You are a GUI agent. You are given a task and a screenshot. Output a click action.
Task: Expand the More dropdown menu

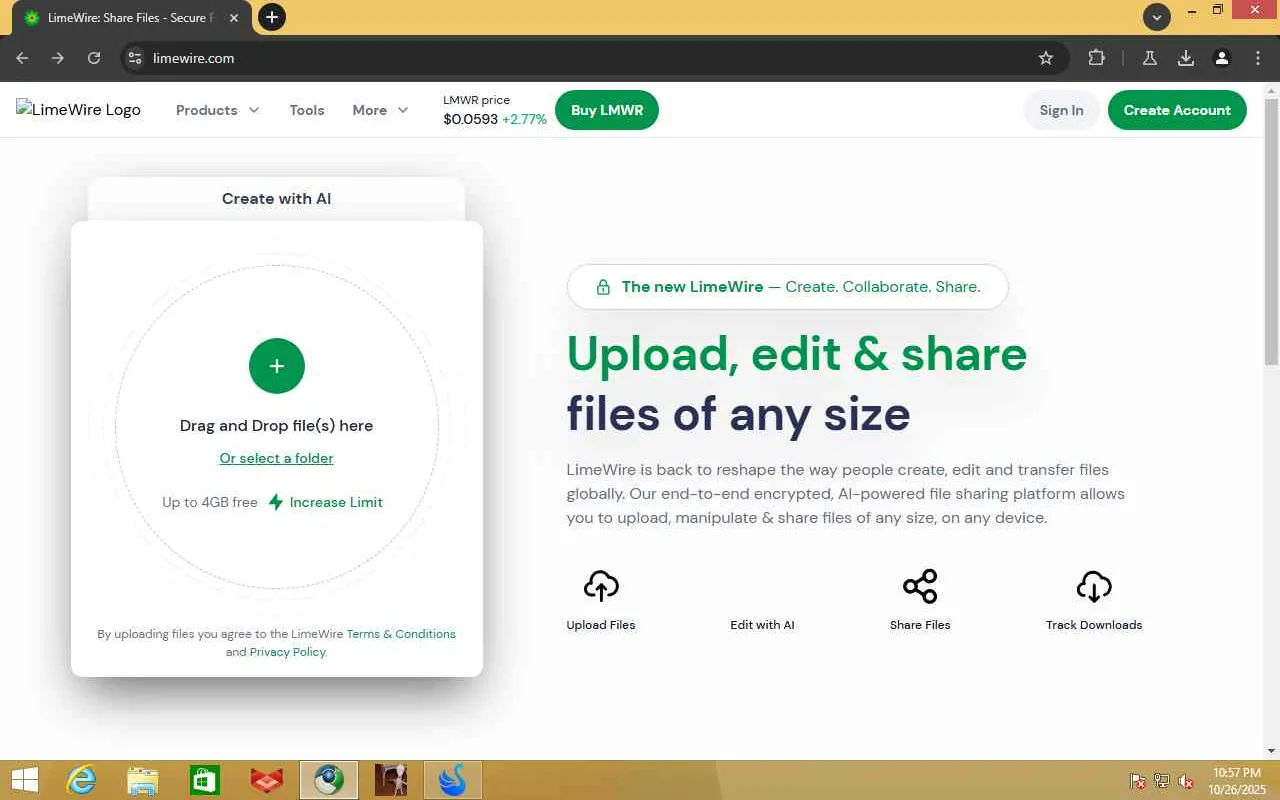tap(380, 110)
